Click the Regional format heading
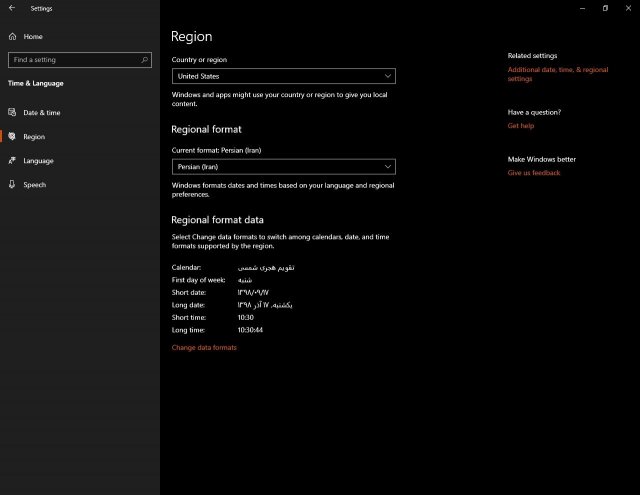This screenshot has width=640, height=495. coord(207,129)
